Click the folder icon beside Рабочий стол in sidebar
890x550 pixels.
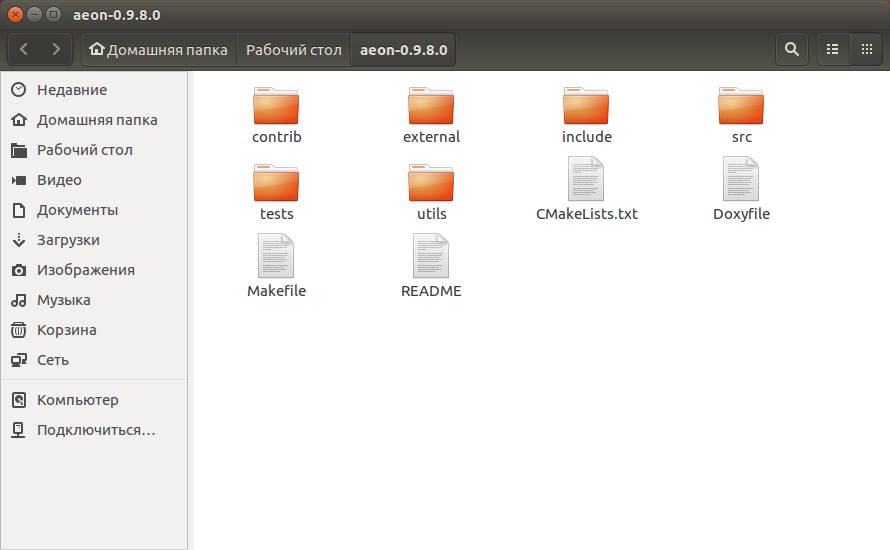(x=19, y=150)
